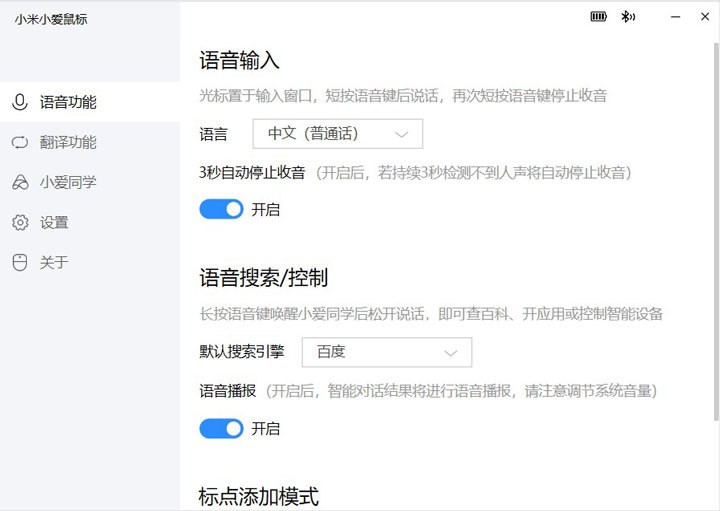
Task: Disable the 3秒自动停止收音 switch
Action: [x=221, y=209]
